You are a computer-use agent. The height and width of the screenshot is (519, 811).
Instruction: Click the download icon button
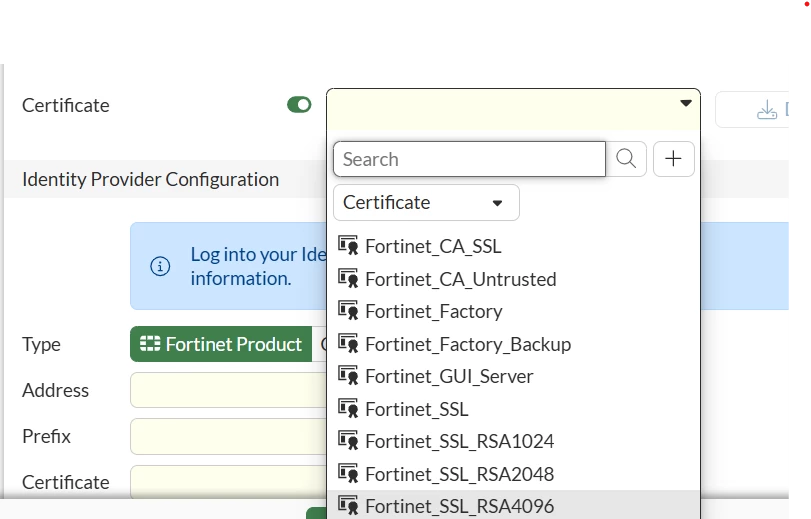[x=767, y=110]
